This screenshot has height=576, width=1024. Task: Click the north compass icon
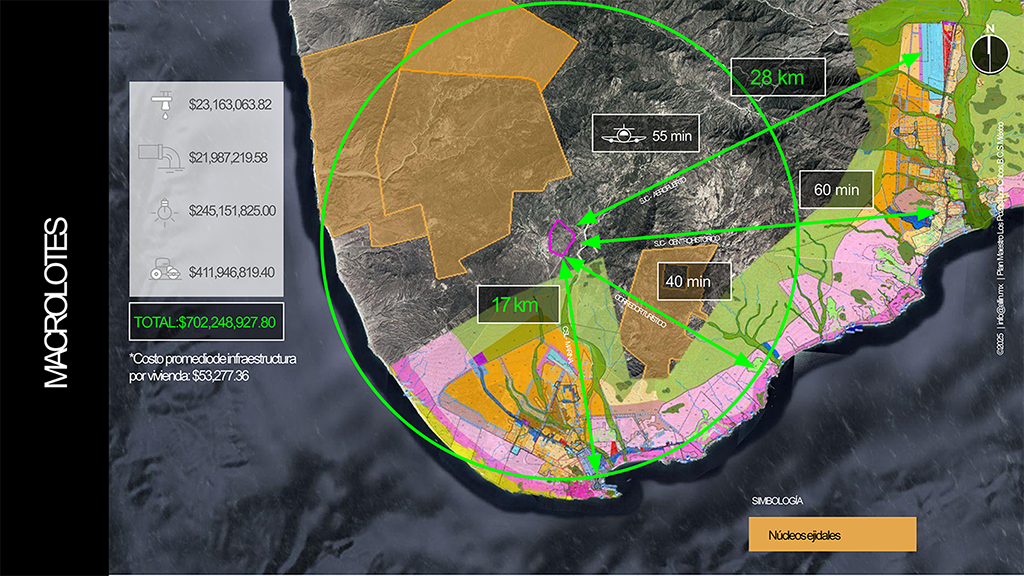click(x=989, y=53)
